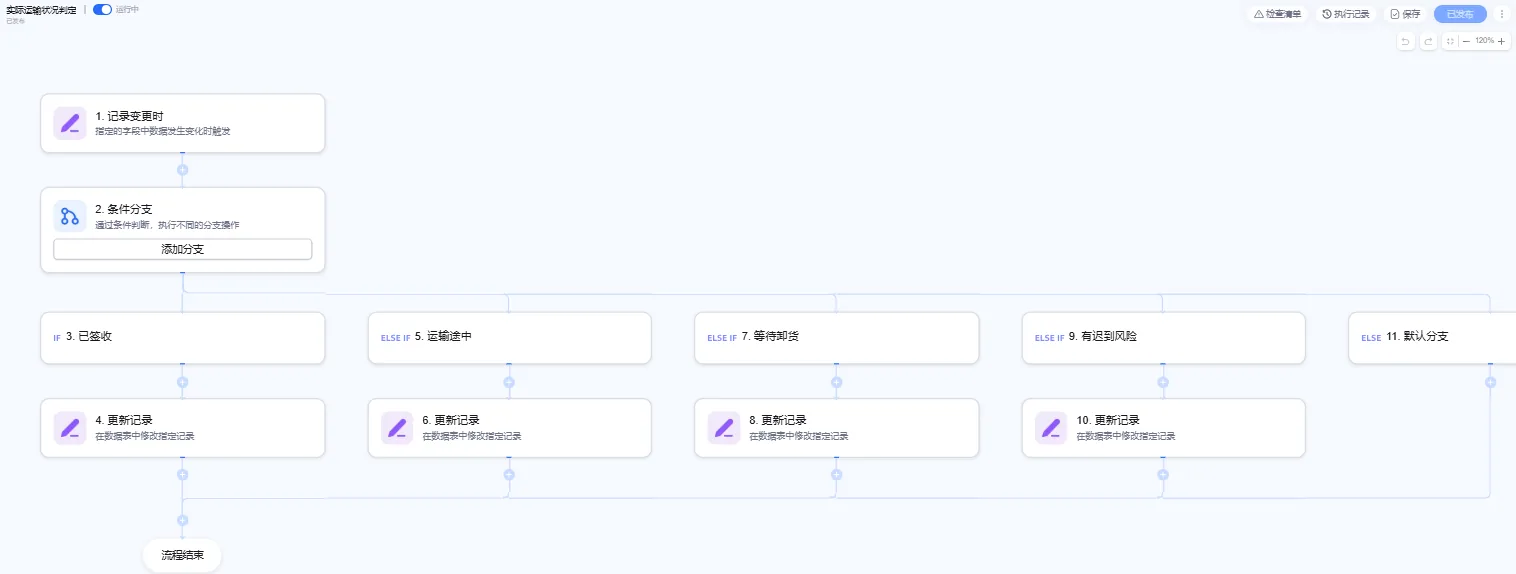Image resolution: width=1516 pixels, height=574 pixels.
Task: Open the three-dot more options menu
Action: 1501,14
